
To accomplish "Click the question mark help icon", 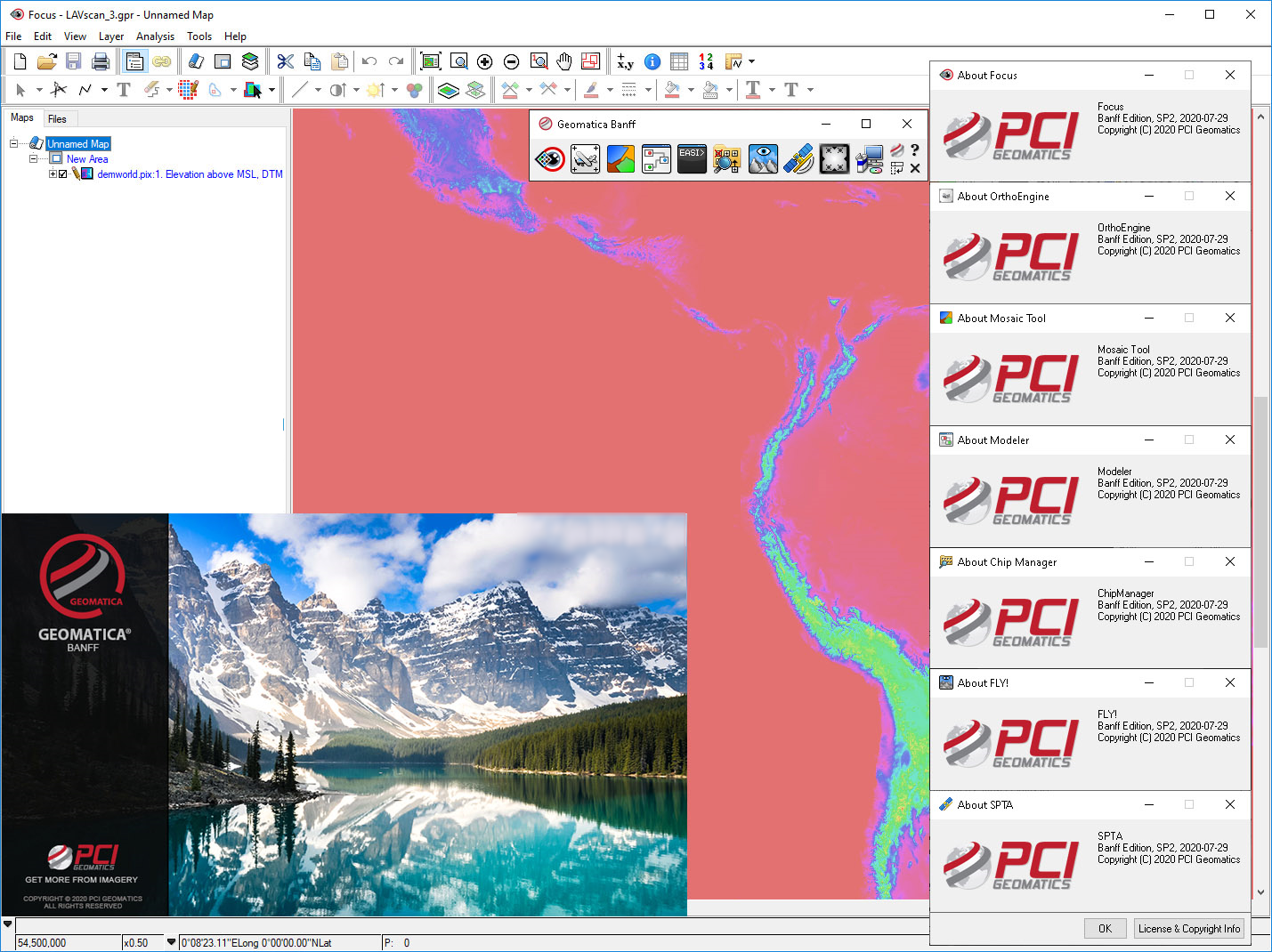I will (914, 150).
